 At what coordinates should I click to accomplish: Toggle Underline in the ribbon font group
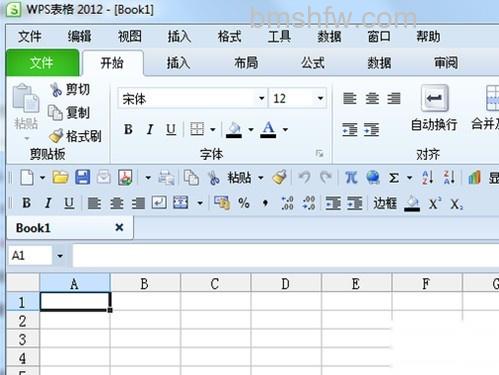click(171, 129)
